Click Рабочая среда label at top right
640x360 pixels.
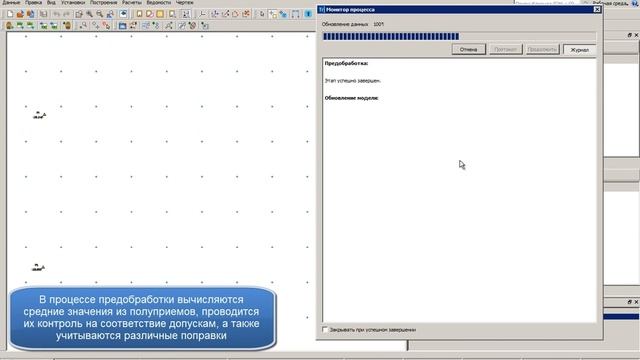coord(611,3)
